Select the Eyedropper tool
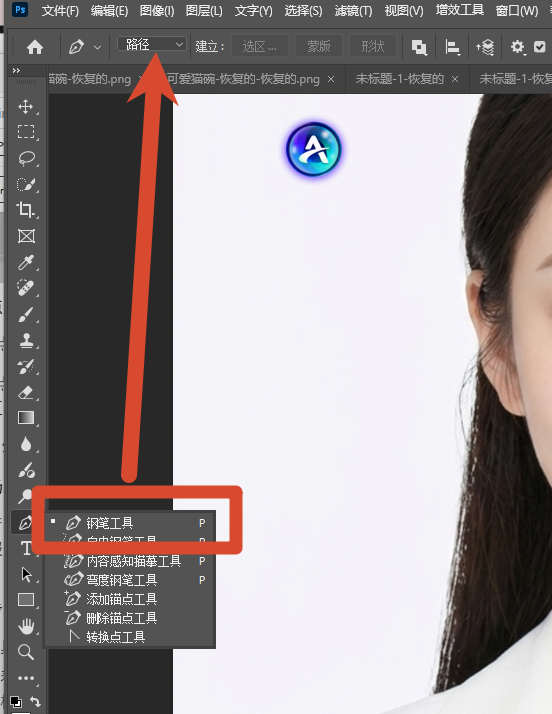Screen dimensions: 552x714 [x=26, y=262]
